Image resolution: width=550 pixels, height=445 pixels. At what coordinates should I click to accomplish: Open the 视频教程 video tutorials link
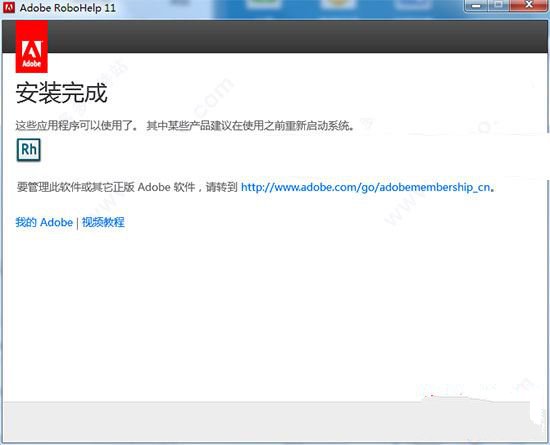coord(103,222)
